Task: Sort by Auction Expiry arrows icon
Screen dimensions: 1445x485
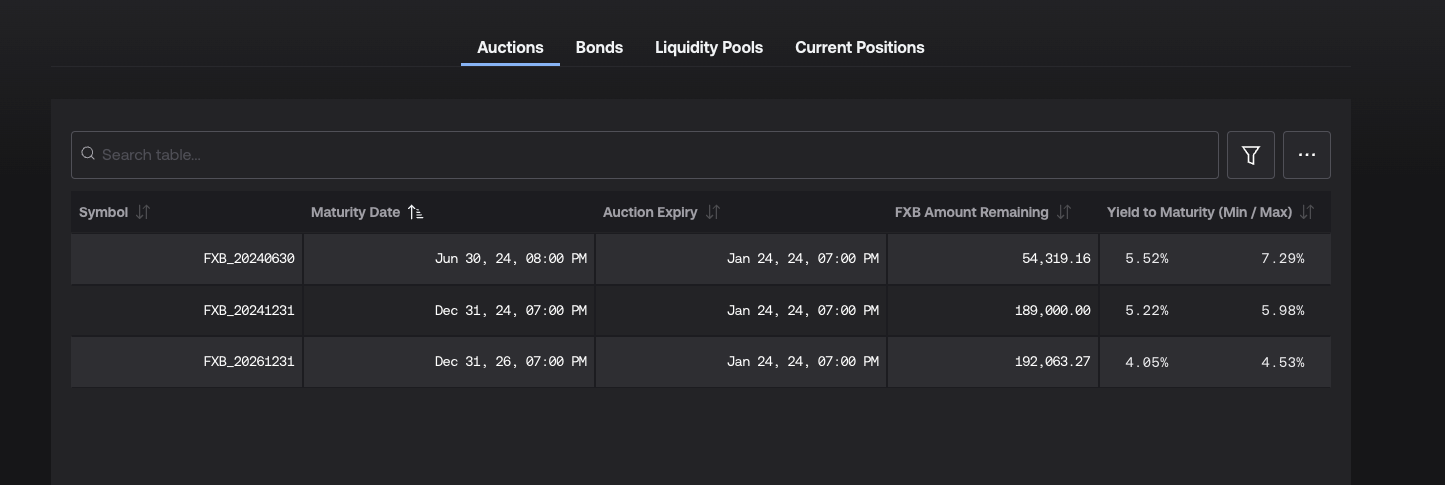Action: 713,212
